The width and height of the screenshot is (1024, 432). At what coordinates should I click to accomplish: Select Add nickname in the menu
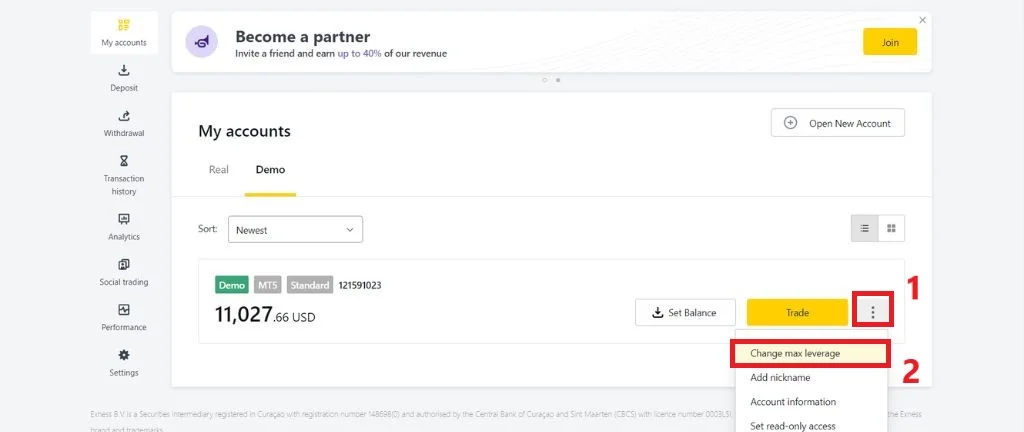pos(780,377)
